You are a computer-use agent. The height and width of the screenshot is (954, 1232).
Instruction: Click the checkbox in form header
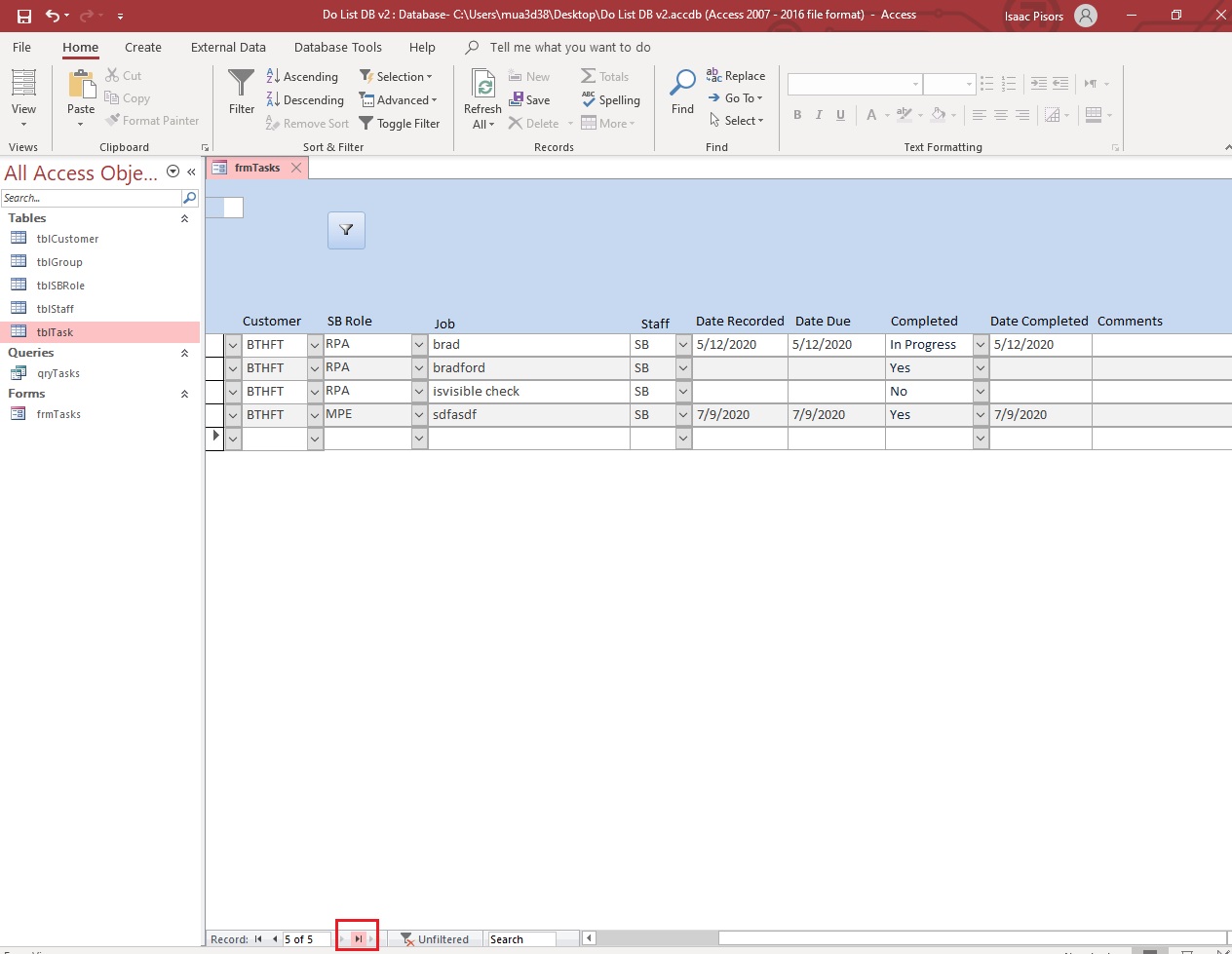click(233, 208)
